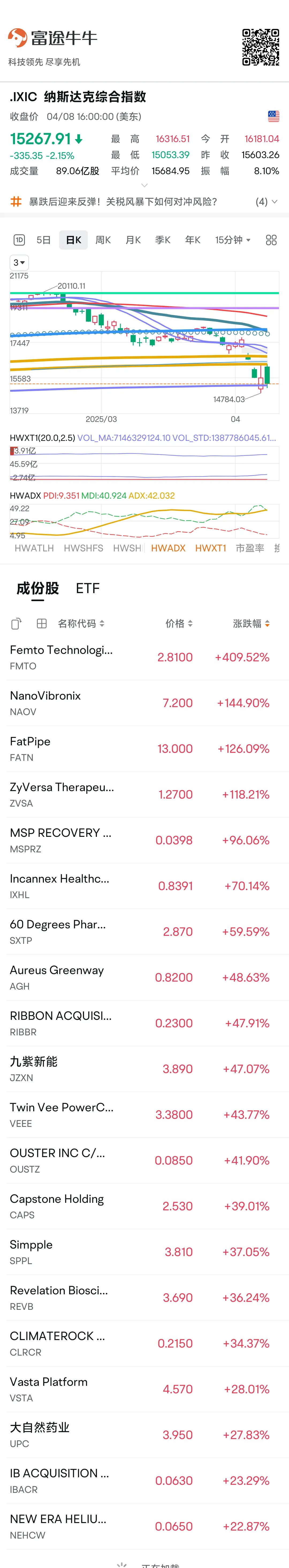The image size is (289, 1568).
Task: Expand more quote details chevron
Action: [144, 185]
